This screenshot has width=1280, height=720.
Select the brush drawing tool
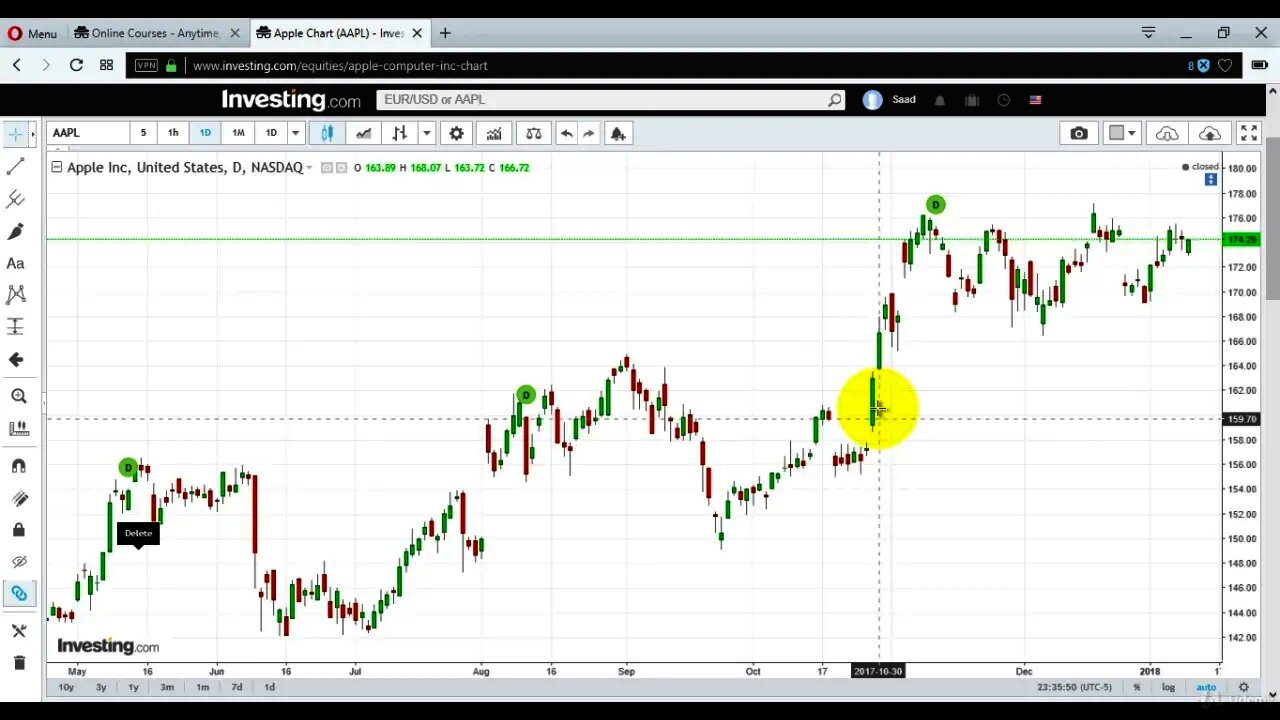pyautogui.click(x=16, y=231)
